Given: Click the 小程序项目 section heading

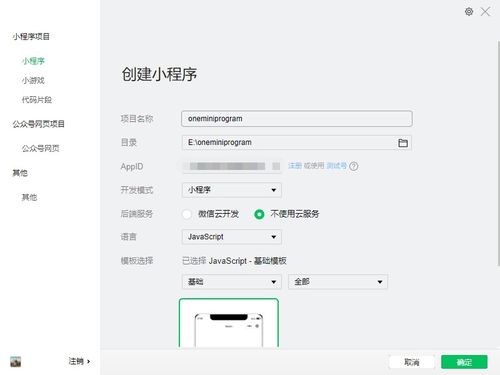Looking at the screenshot, I should tap(31, 37).
